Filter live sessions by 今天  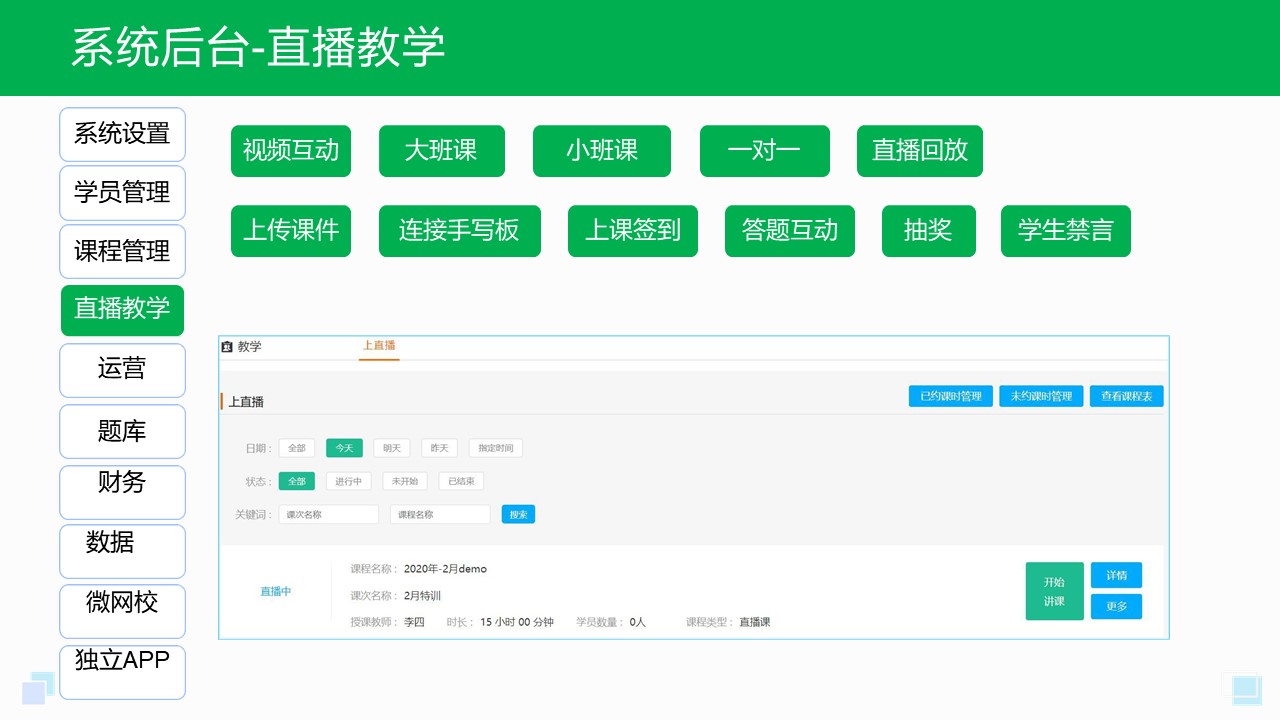pos(344,448)
